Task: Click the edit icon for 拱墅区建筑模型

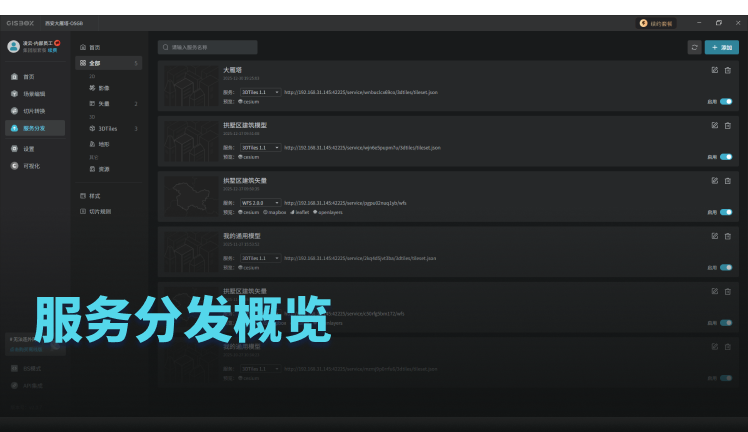Action: 714,125
